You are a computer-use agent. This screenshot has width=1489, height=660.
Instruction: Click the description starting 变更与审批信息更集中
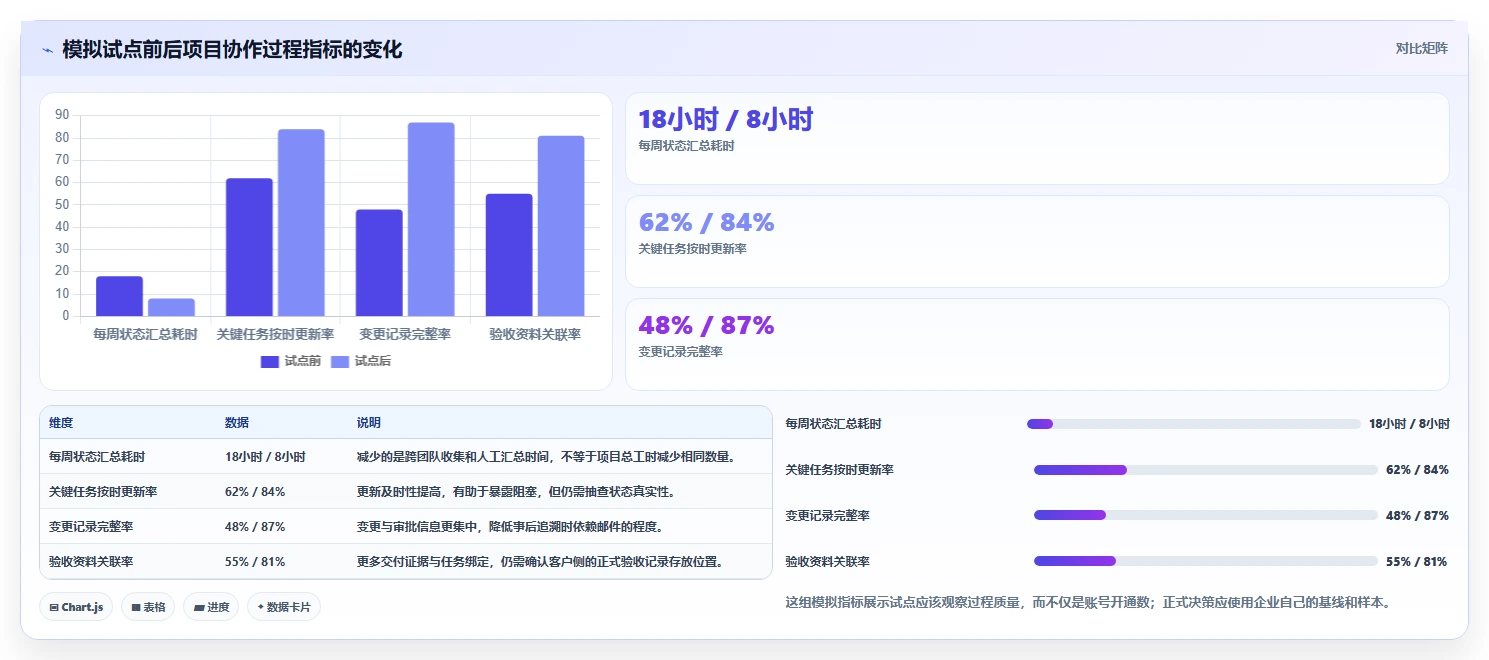pyautogui.click(x=510, y=527)
